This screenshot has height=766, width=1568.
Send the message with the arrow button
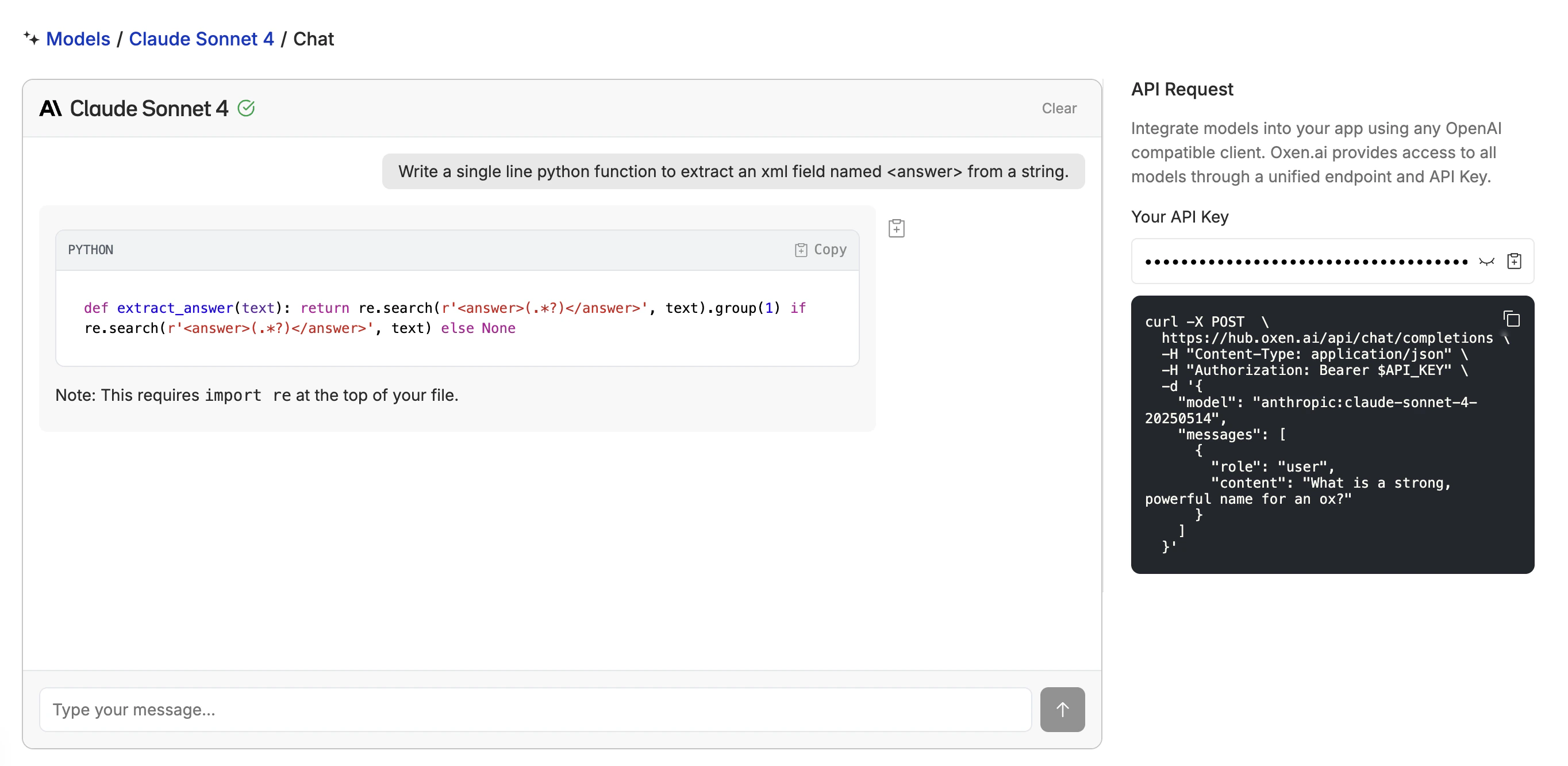[x=1062, y=710]
